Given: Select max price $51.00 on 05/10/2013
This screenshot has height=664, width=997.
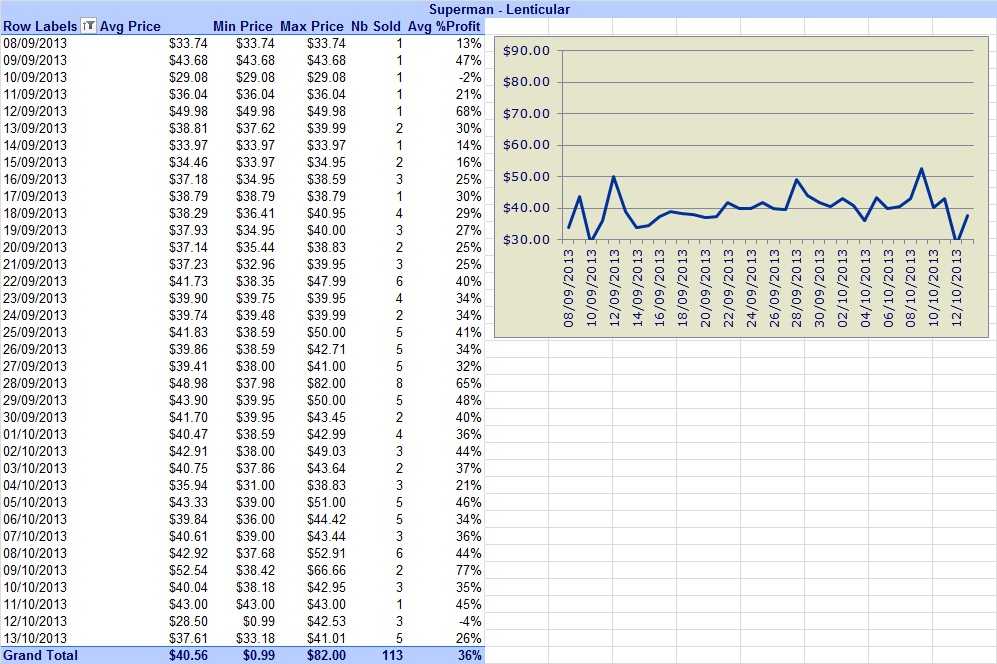Looking at the screenshot, I should click(x=326, y=502).
